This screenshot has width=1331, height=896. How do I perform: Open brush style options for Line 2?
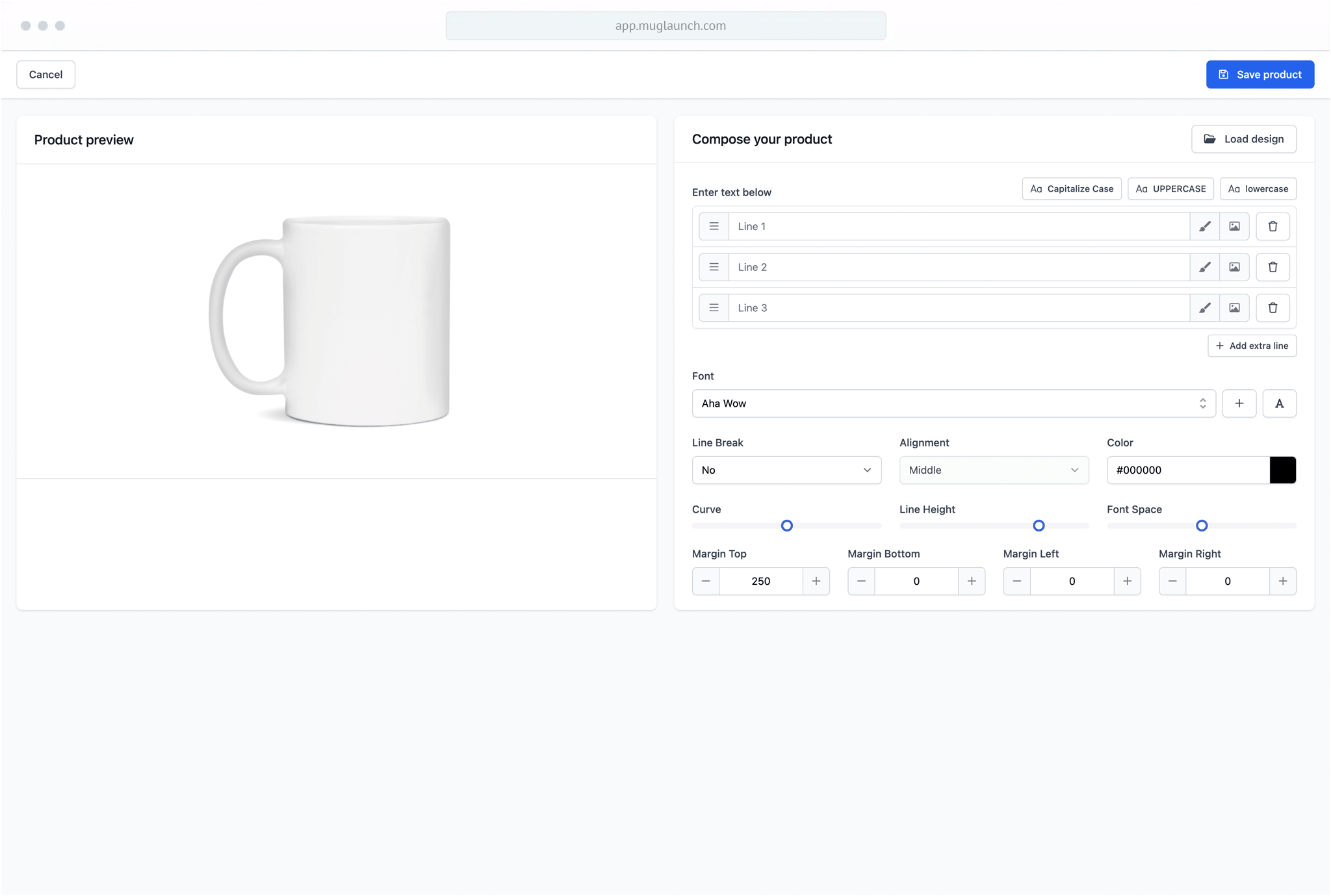click(x=1204, y=267)
